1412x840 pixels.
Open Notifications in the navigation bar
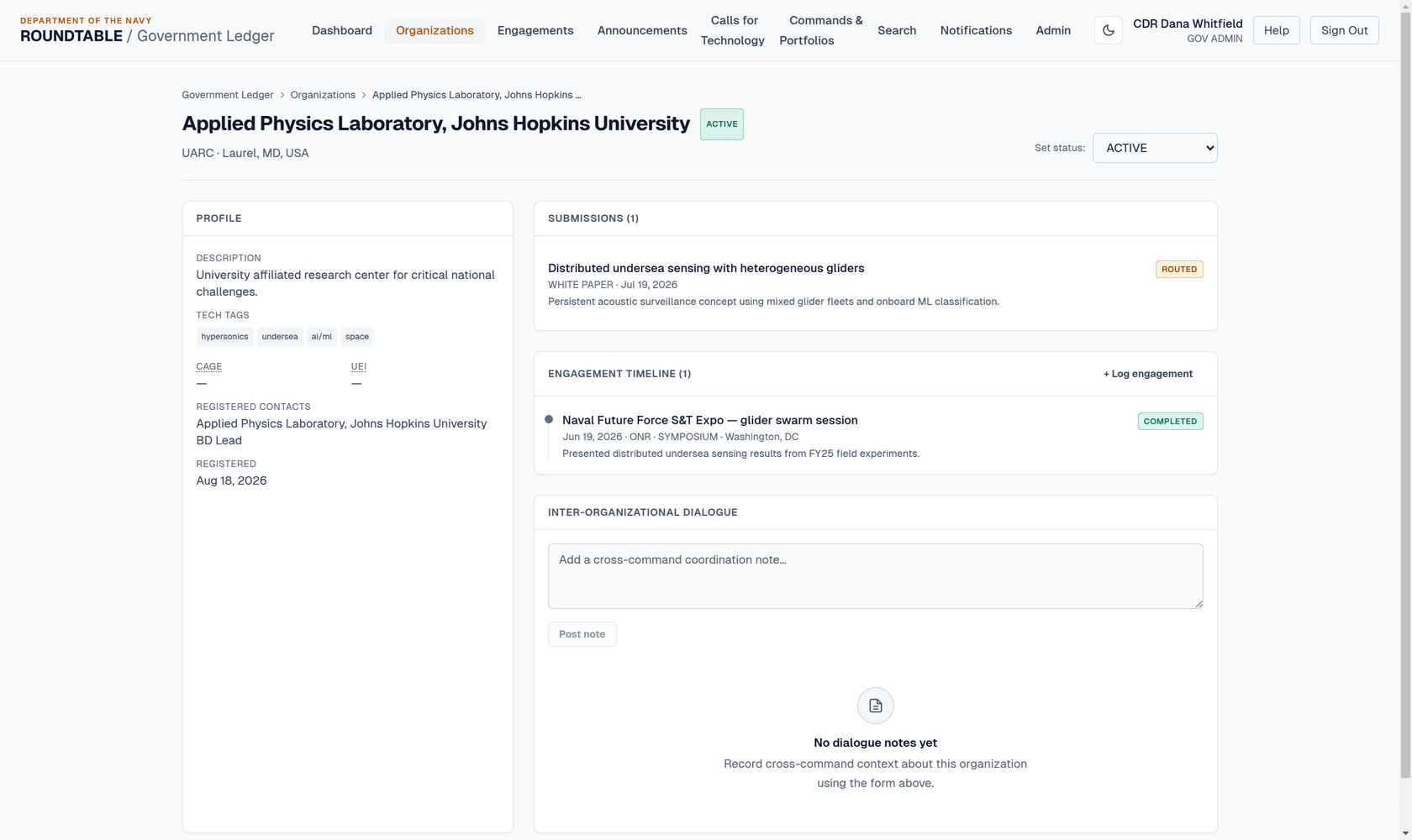976,30
